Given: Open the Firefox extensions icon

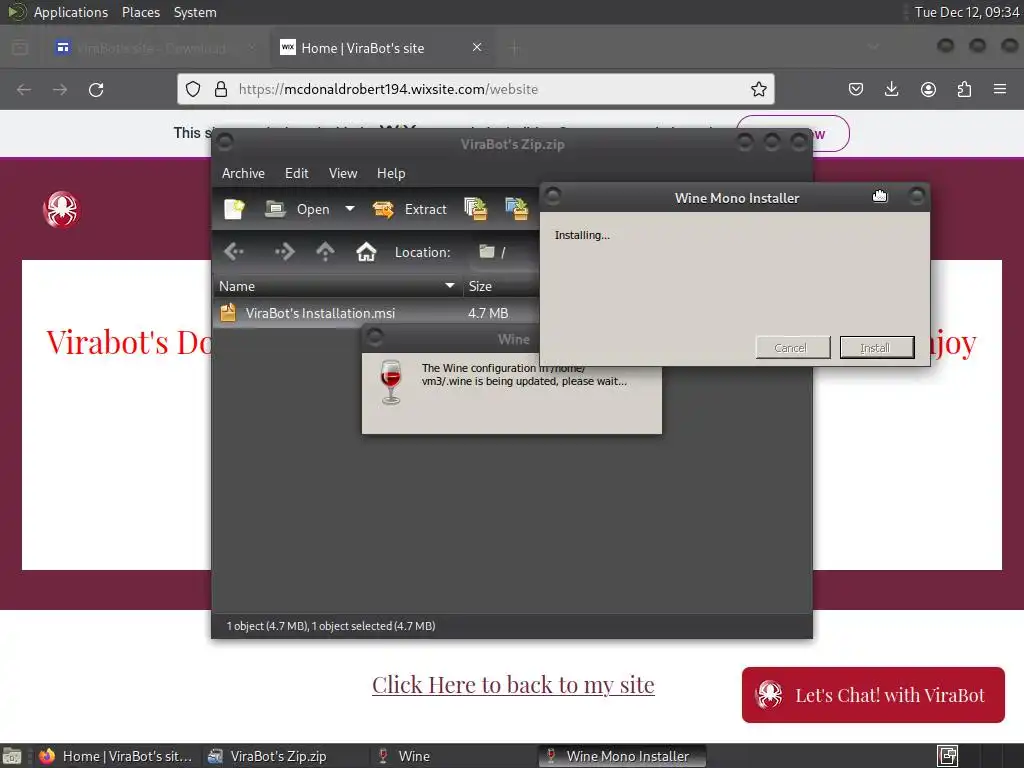Looking at the screenshot, I should pos(964,89).
